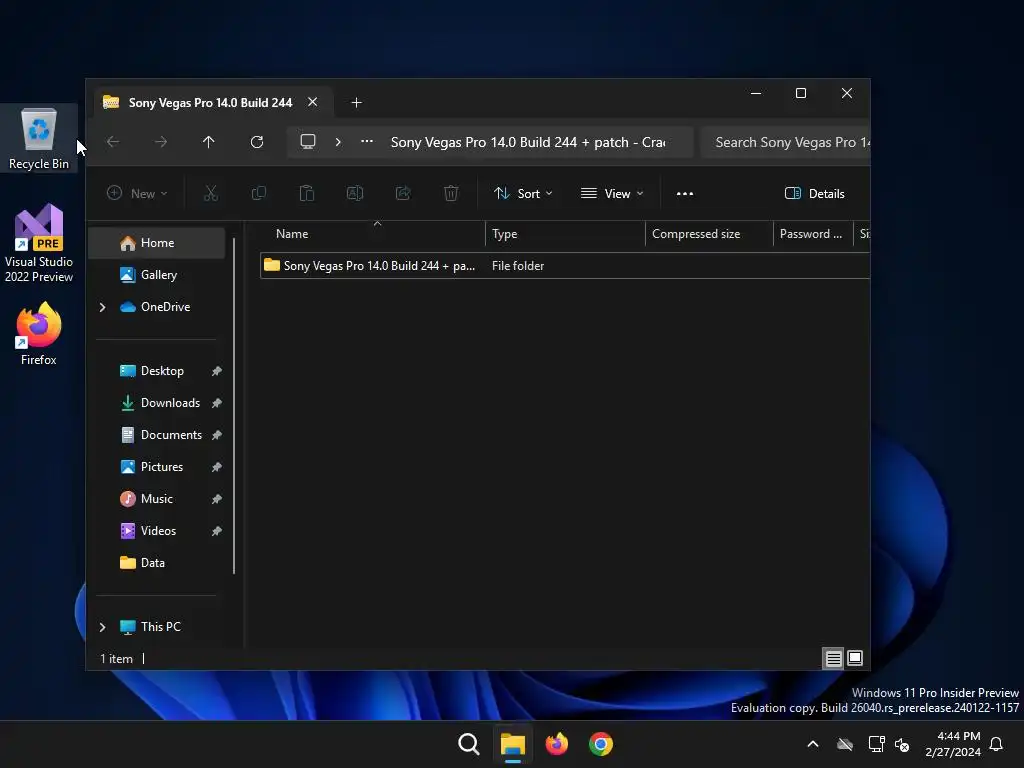Click the Forward navigation arrow
1024x768 pixels.
(161, 142)
